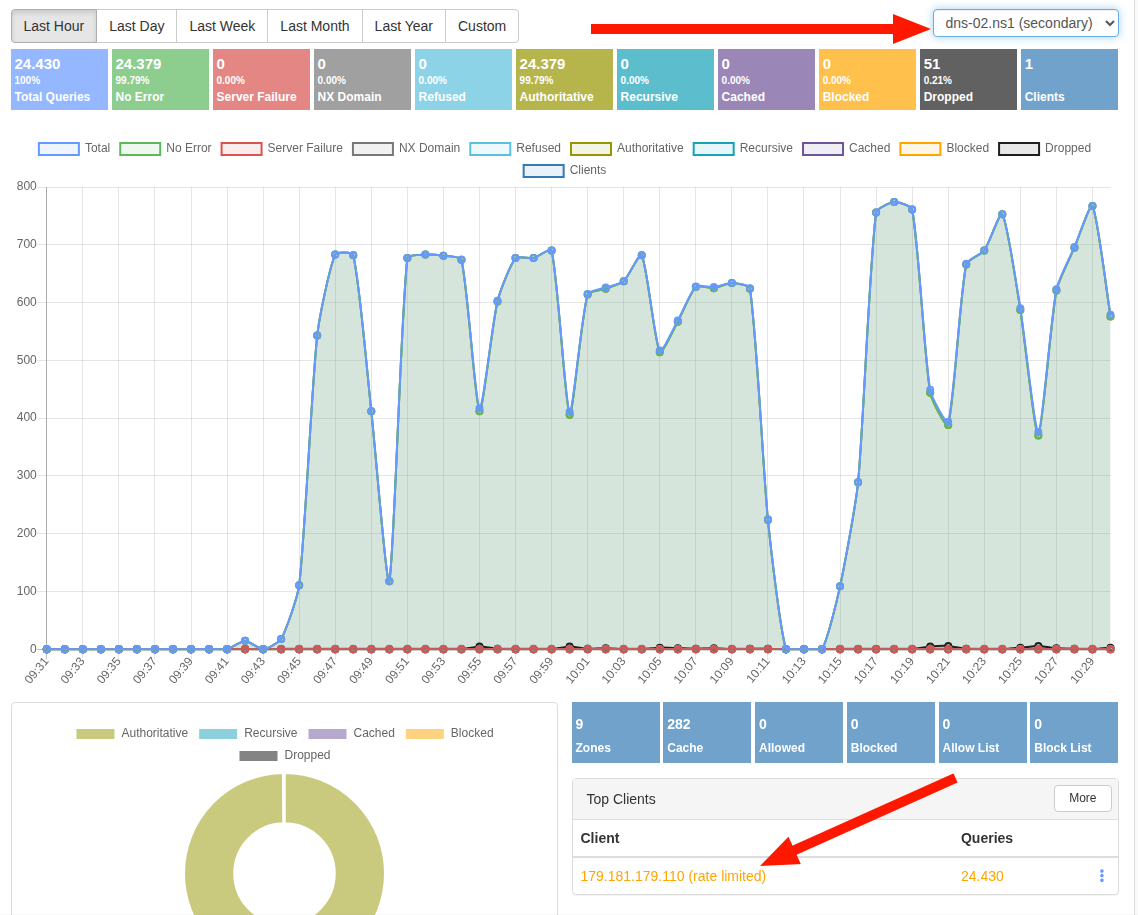Select the Last Hour time range
This screenshot has width=1138, height=915.
[x=54, y=26]
